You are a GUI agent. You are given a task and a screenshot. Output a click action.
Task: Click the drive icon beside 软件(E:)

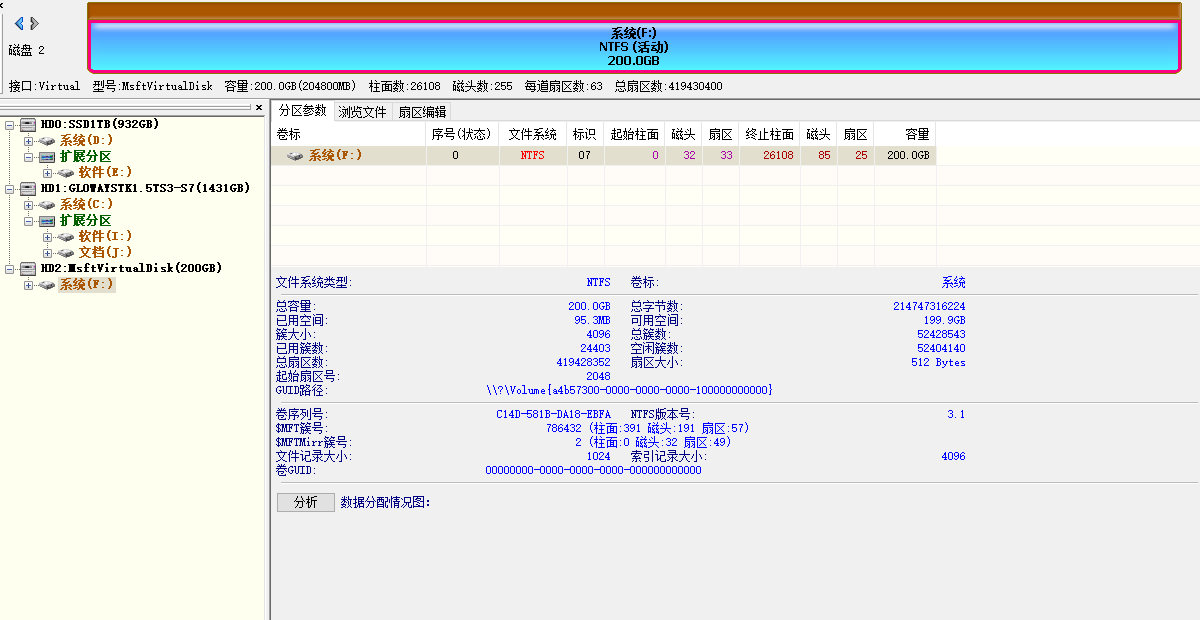click(x=67, y=173)
